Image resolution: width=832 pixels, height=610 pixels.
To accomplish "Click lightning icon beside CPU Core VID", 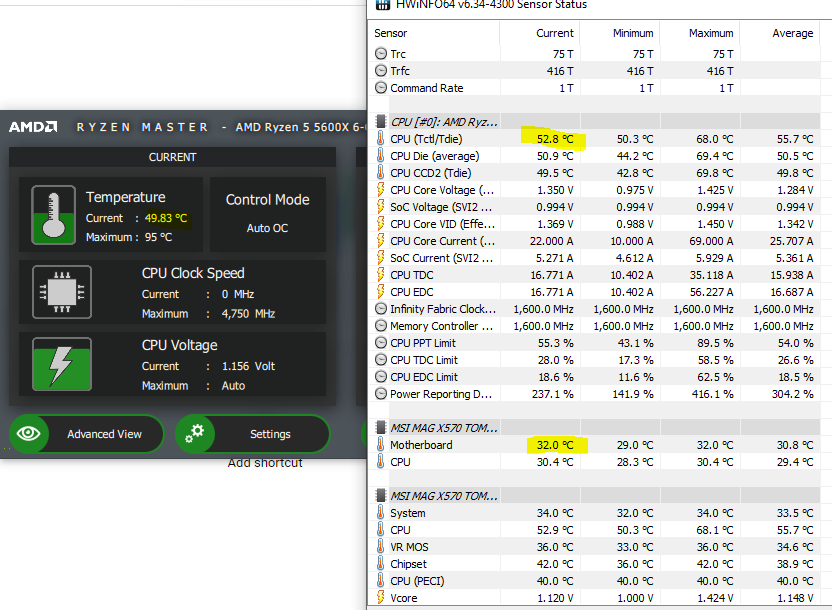I will (380, 223).
